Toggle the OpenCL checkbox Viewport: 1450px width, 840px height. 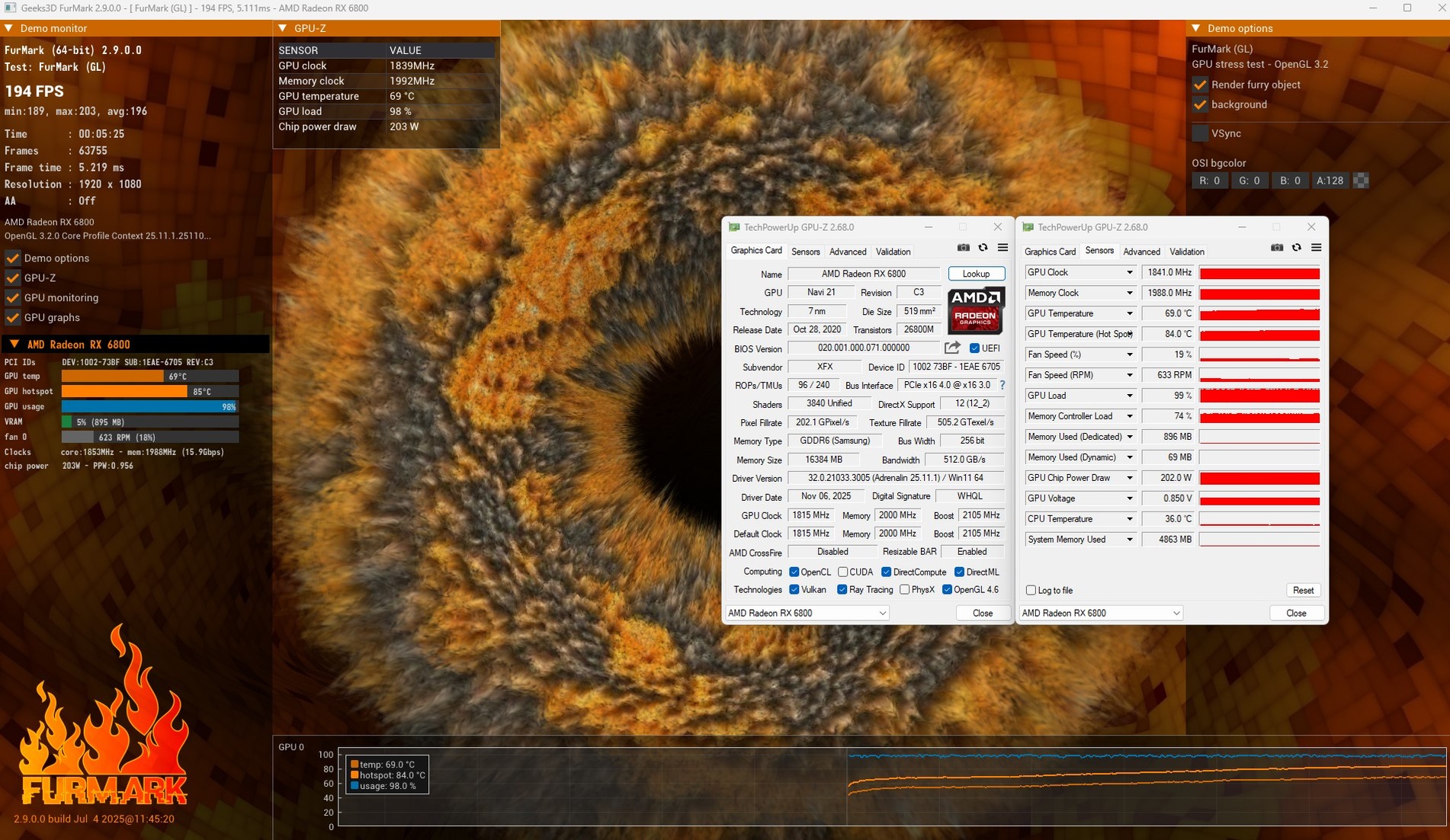[794, 572]
